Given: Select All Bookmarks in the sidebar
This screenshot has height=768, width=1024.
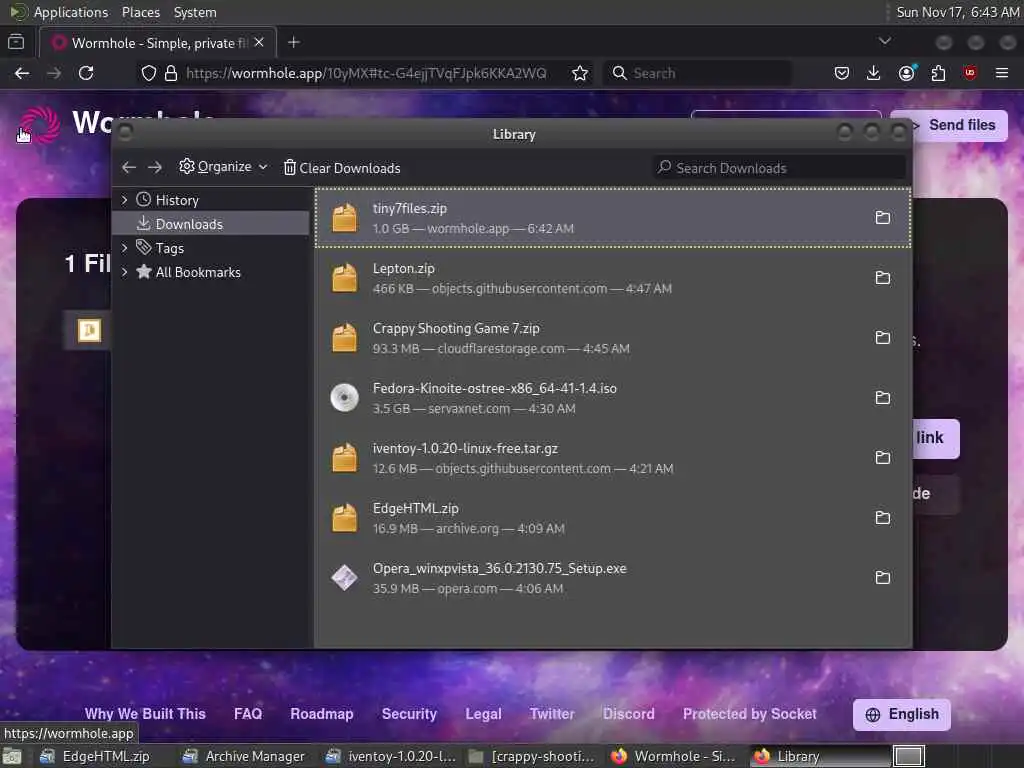Looking at the screenshot, I should [211, 272].
